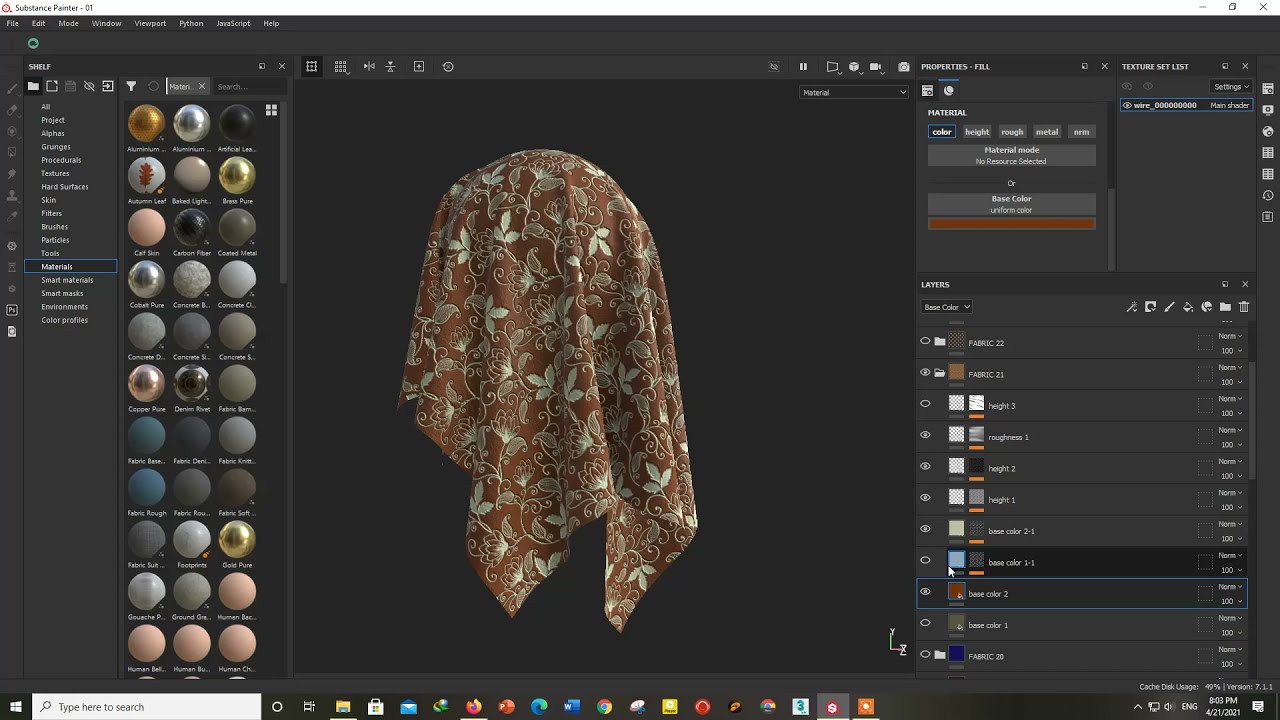Viewport: 1280px width, 720px height.
Task: Open the shelf filter funnel
Action: click(x=131, y=86)
